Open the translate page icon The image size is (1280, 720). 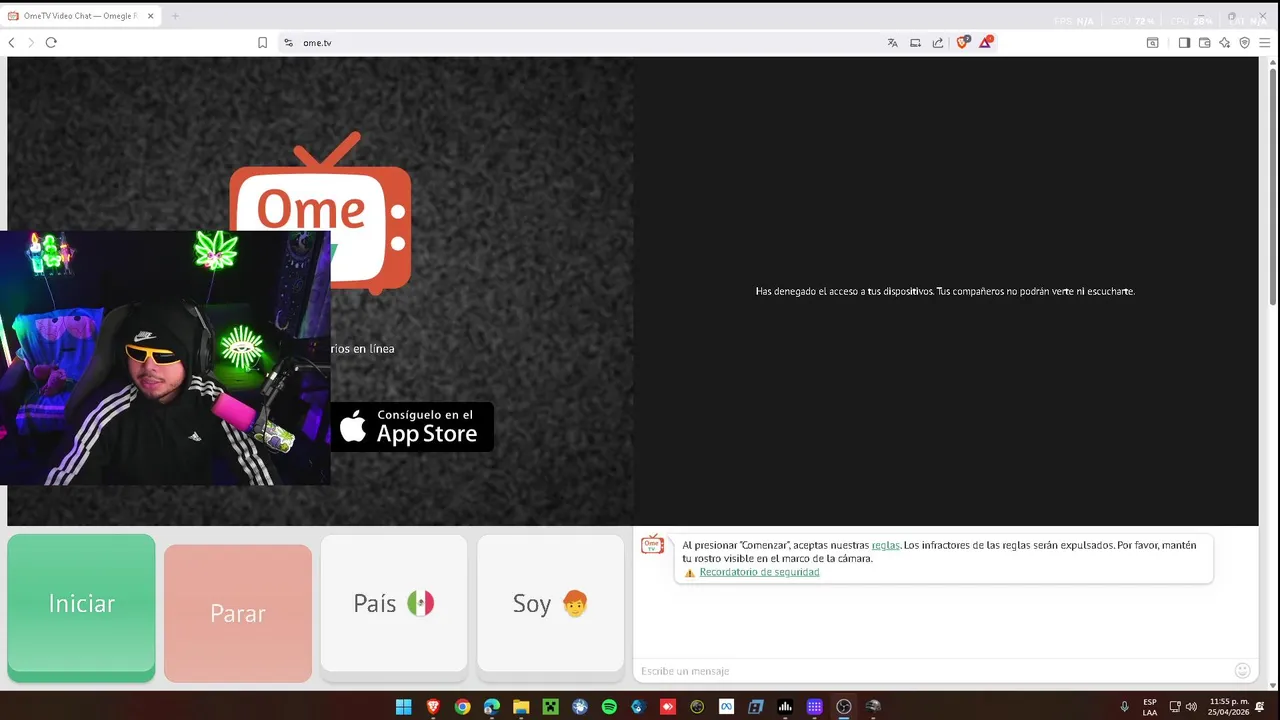tap(892, 43)
